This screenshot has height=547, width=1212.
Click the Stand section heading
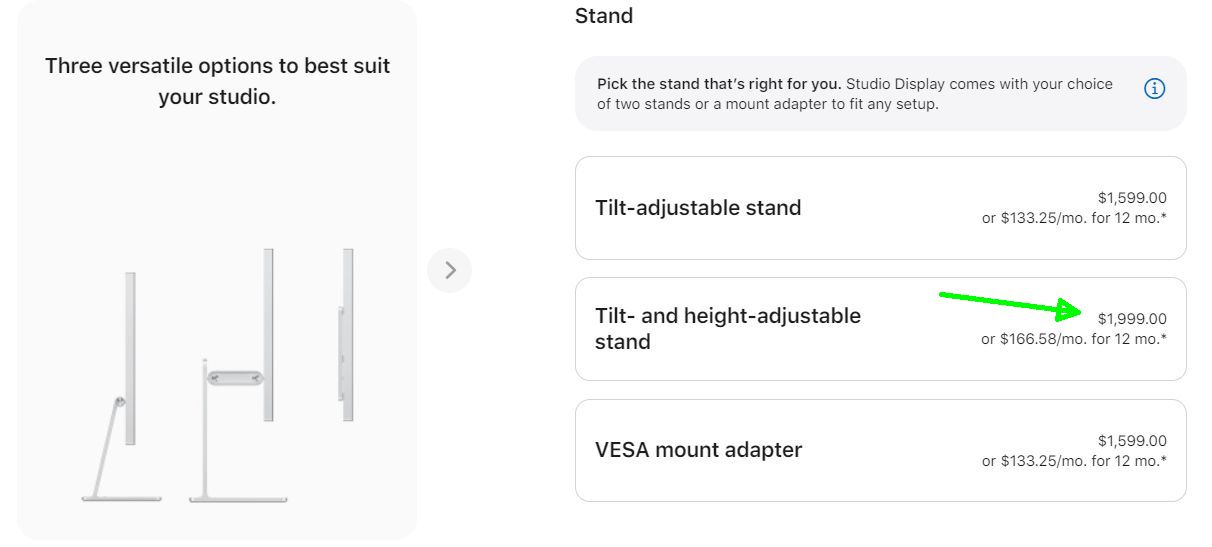point(604,16)
